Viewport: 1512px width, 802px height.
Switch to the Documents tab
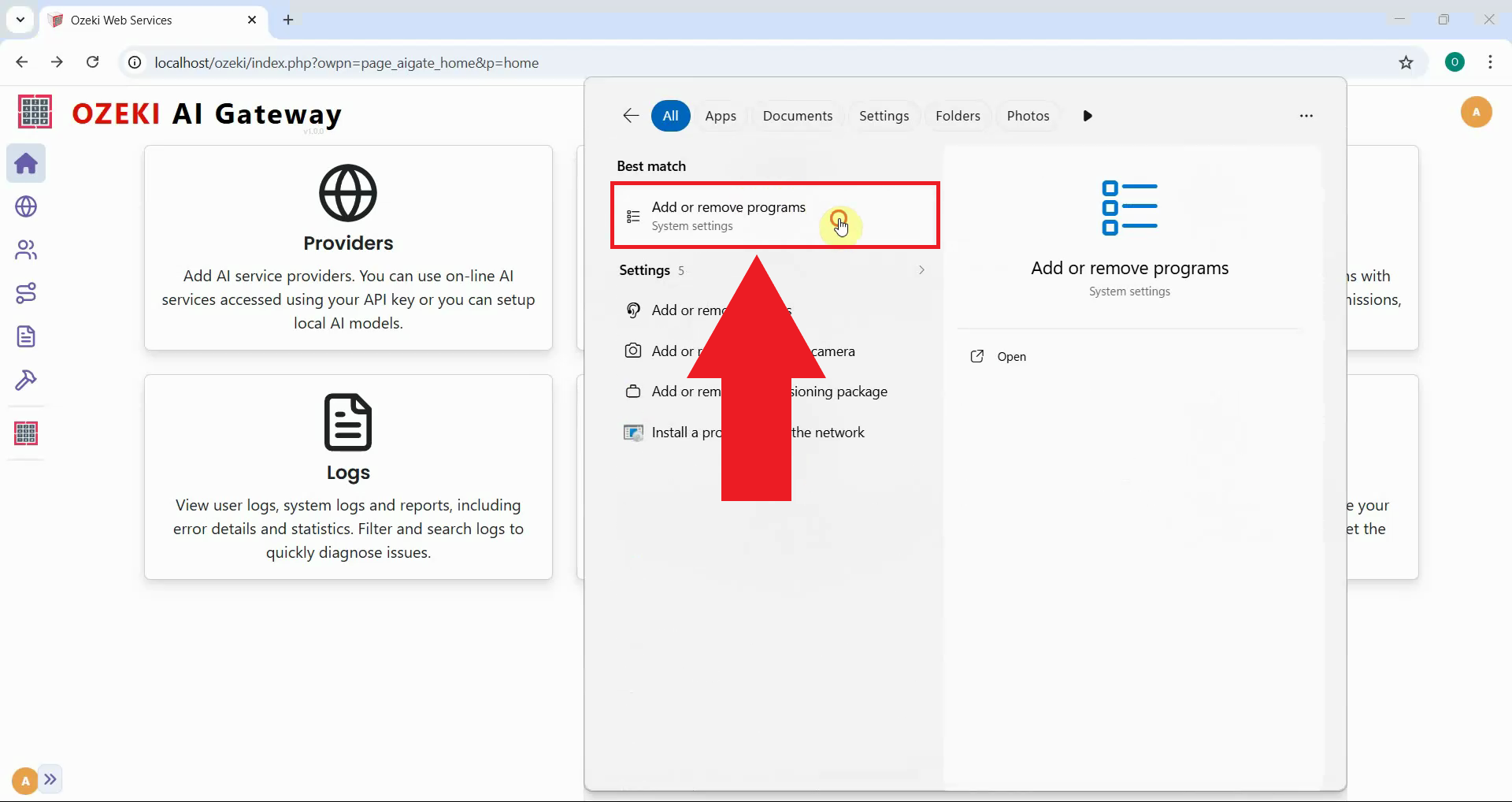point(798,115)
